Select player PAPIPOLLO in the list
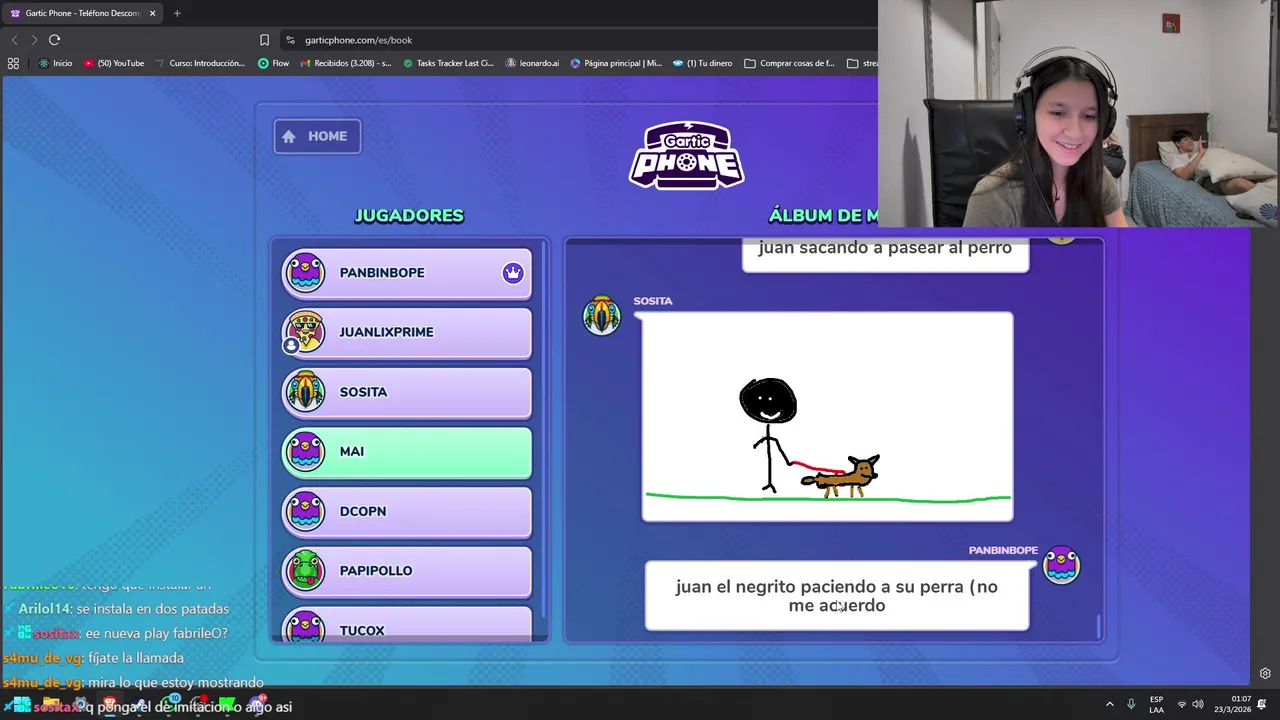Viewport: 1280px width, 720px height. [407, 571]
